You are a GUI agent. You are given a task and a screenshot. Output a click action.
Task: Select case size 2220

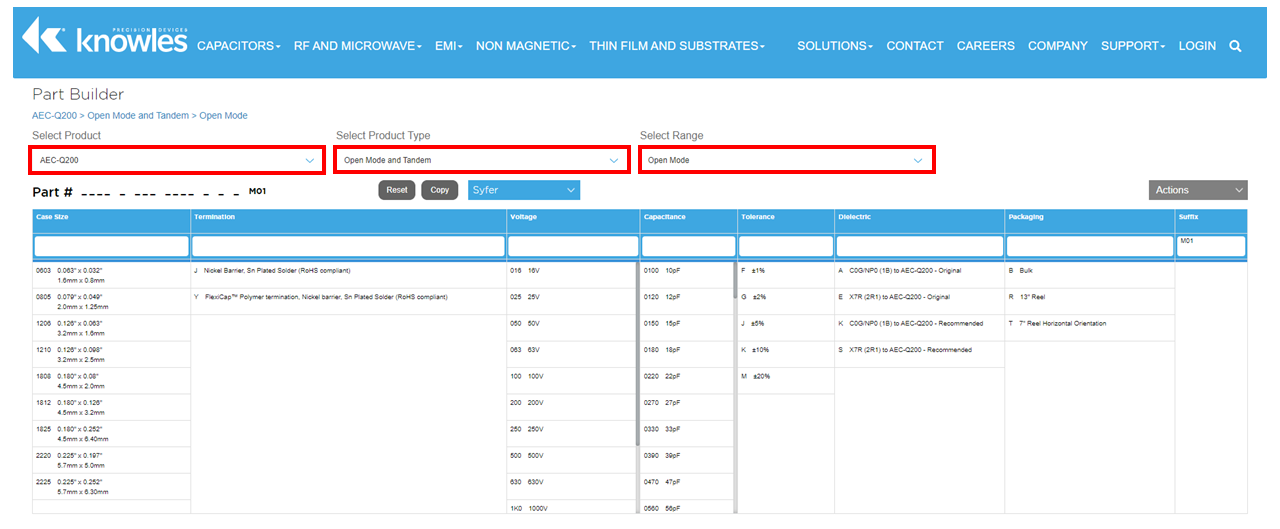coord(111,460)
